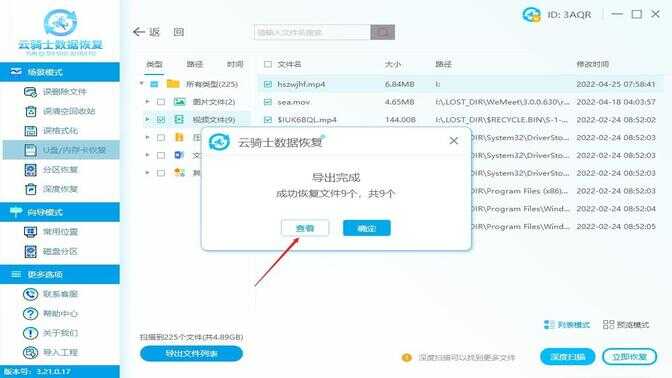Toggle checkbox of the document type tree row
672x378 pixels.
[161, 155]
